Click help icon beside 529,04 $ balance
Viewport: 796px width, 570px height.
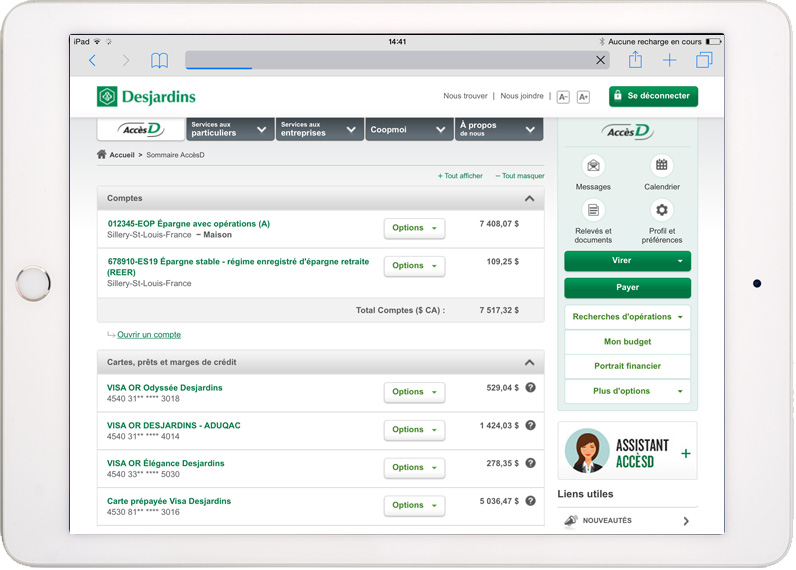531,388
